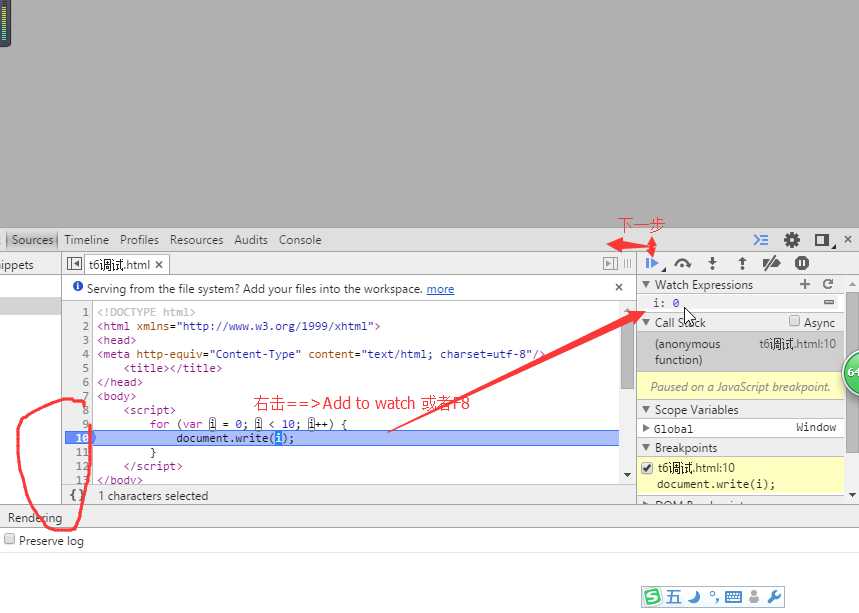Toggle the debugger sidebar pane
Image resolution: width=859 pixels, height=613 pixels.
(x=610, y=263)
